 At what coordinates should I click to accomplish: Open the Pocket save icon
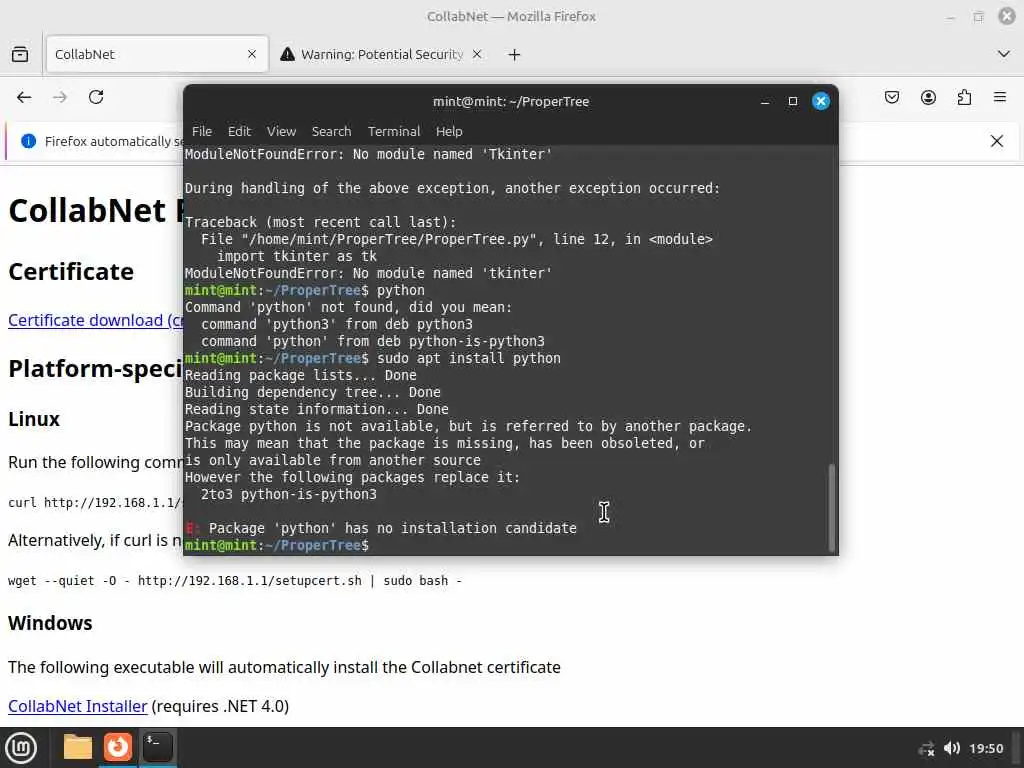tap(892, 97)
